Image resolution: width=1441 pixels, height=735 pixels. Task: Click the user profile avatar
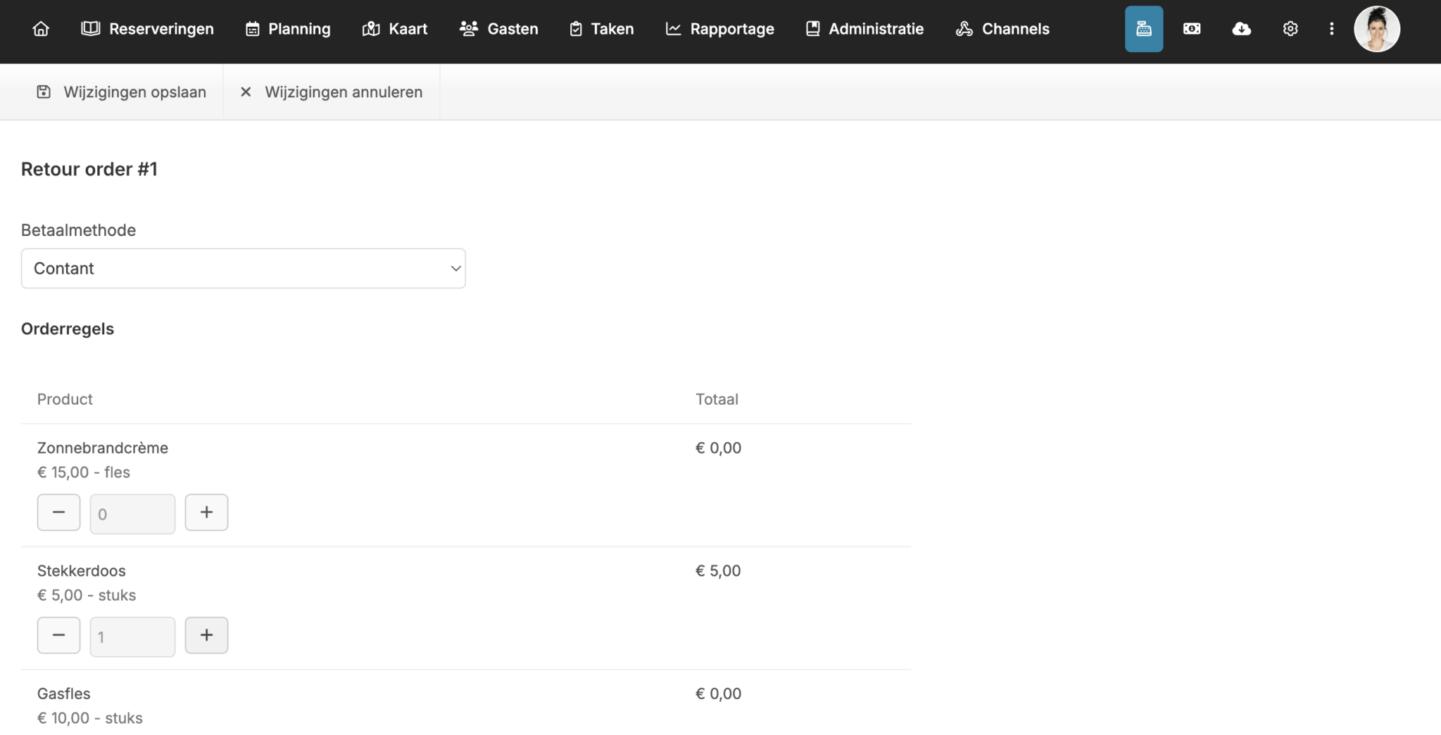tap(1376, 29)
